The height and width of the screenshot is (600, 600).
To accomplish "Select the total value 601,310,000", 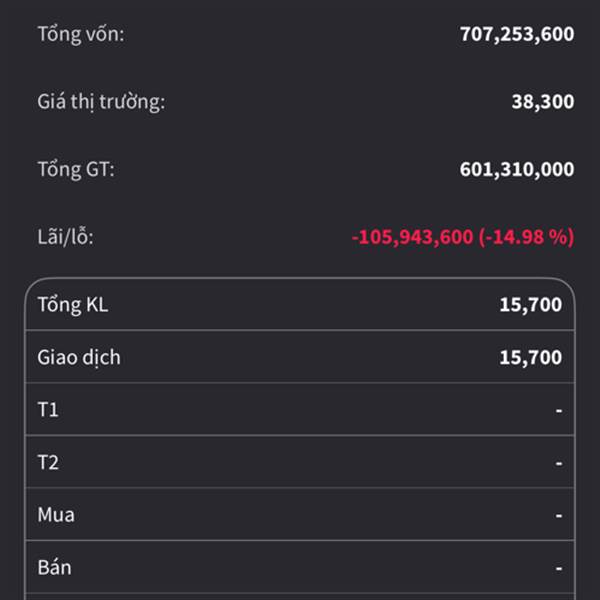I will [516, 169].
